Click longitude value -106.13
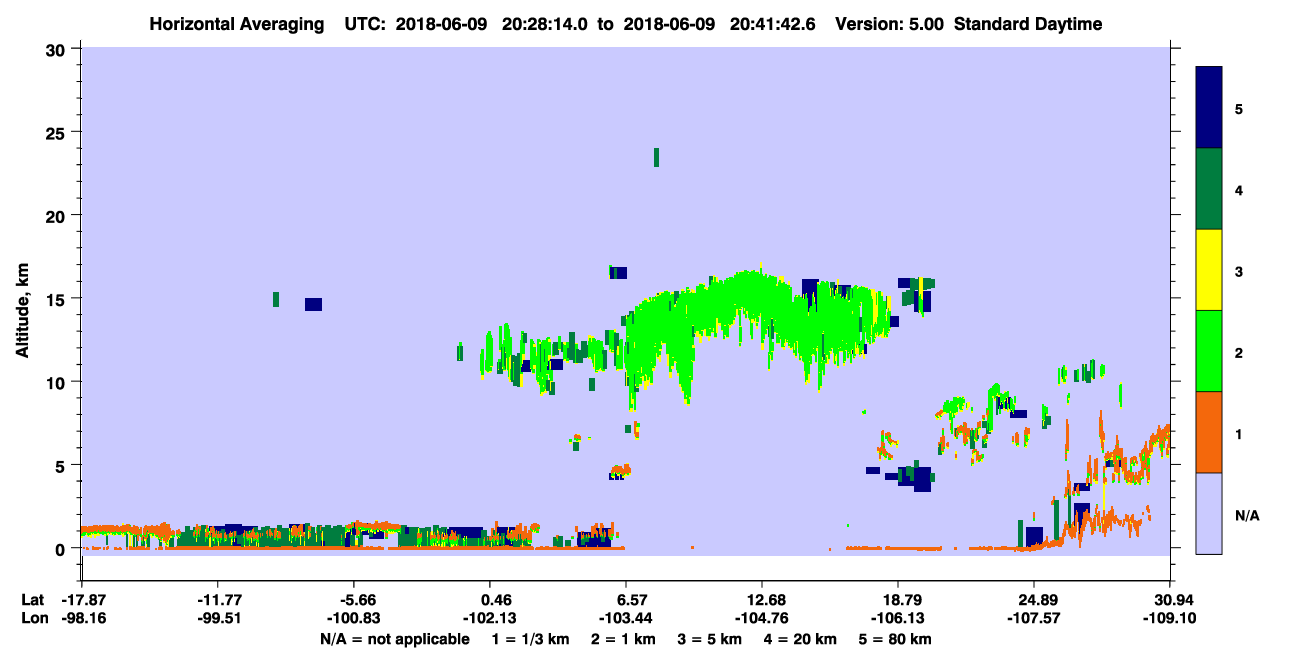Viewport: 1300px width, 667px height. point(898,618)
